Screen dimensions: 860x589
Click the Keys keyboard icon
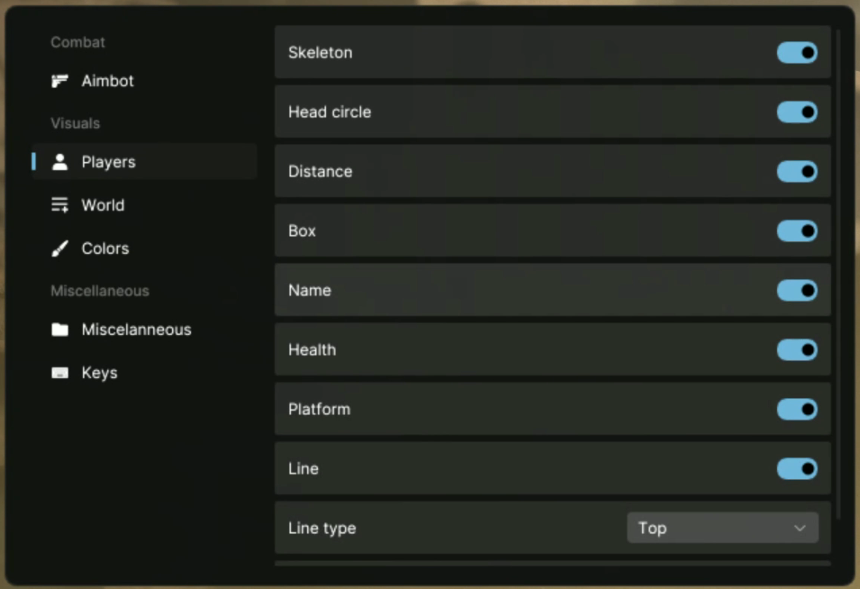60,373
